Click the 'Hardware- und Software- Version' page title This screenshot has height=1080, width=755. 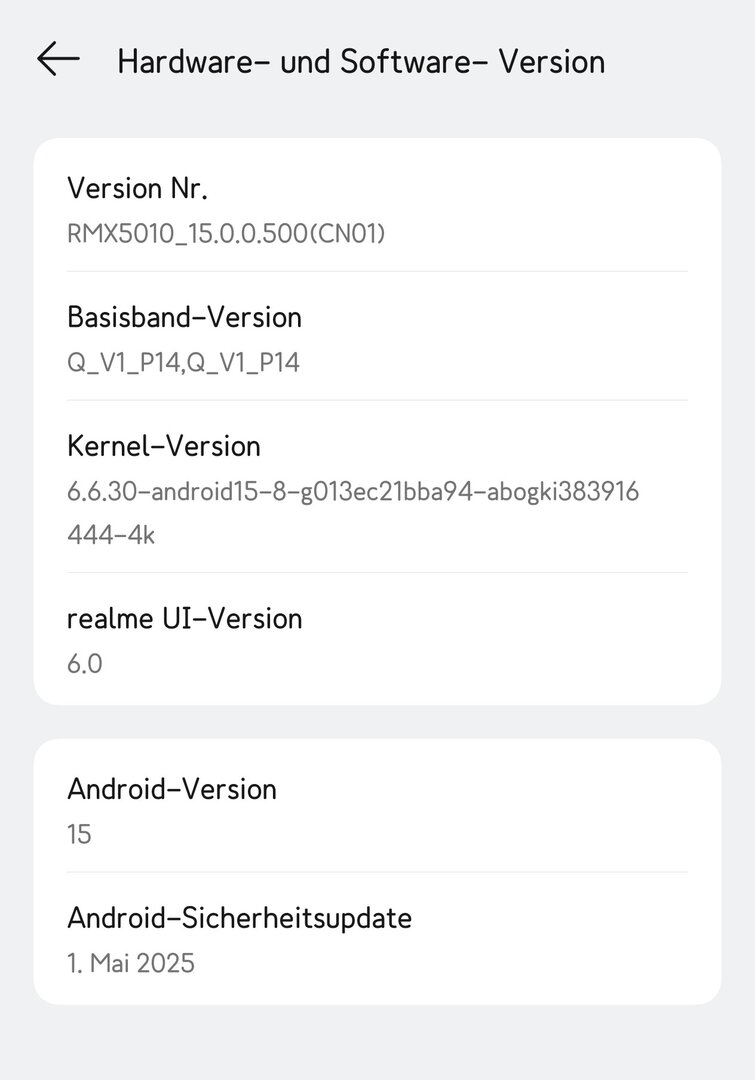click(x=361, y=61)
